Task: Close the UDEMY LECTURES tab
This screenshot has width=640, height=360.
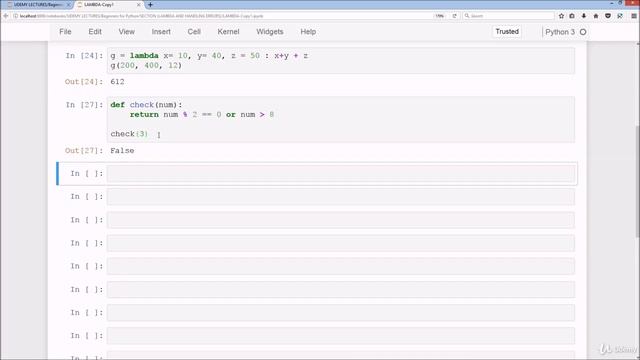Action: click(68, 5)
